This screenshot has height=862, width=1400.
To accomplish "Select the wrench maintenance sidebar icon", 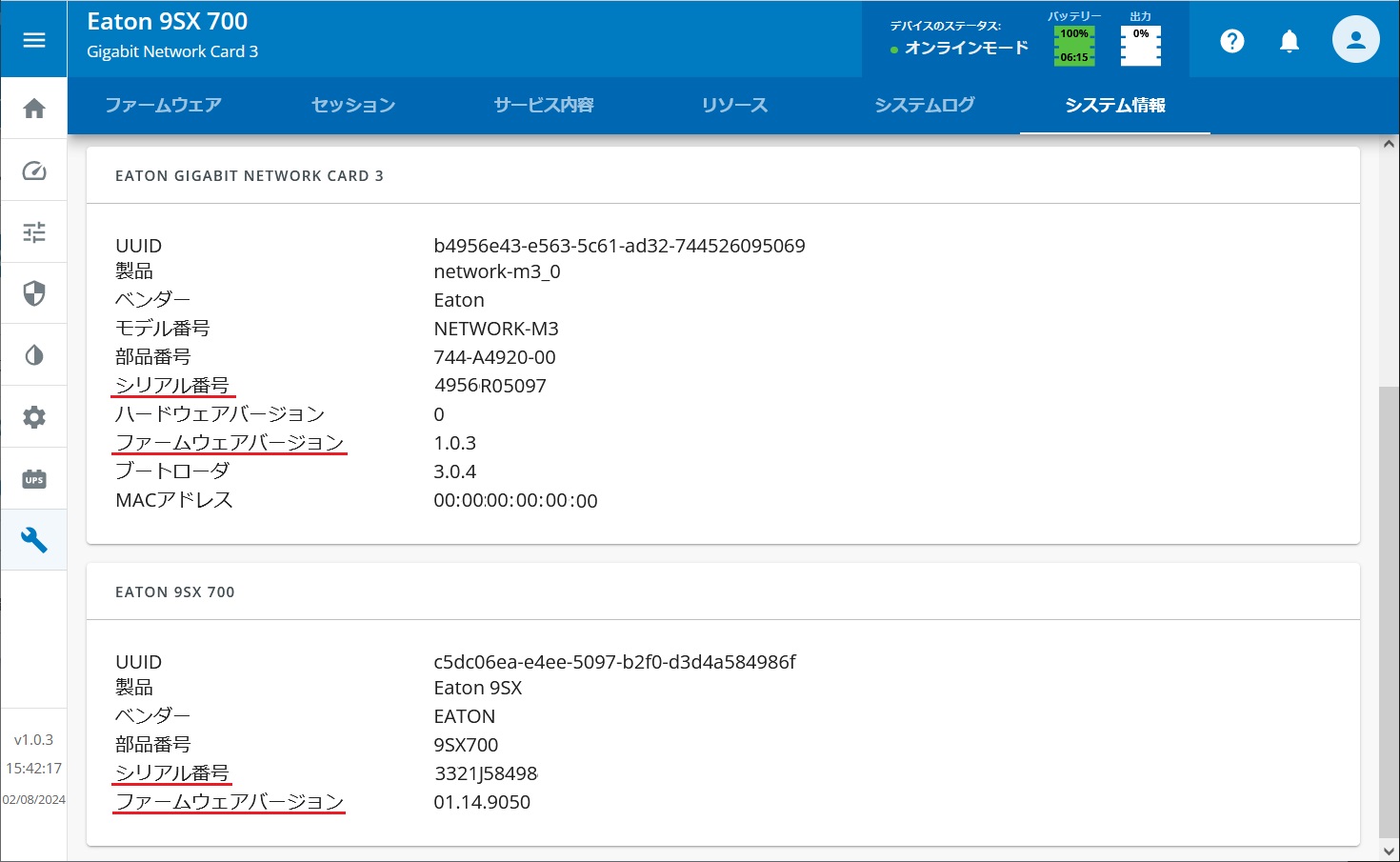I will tap(34, 540).
